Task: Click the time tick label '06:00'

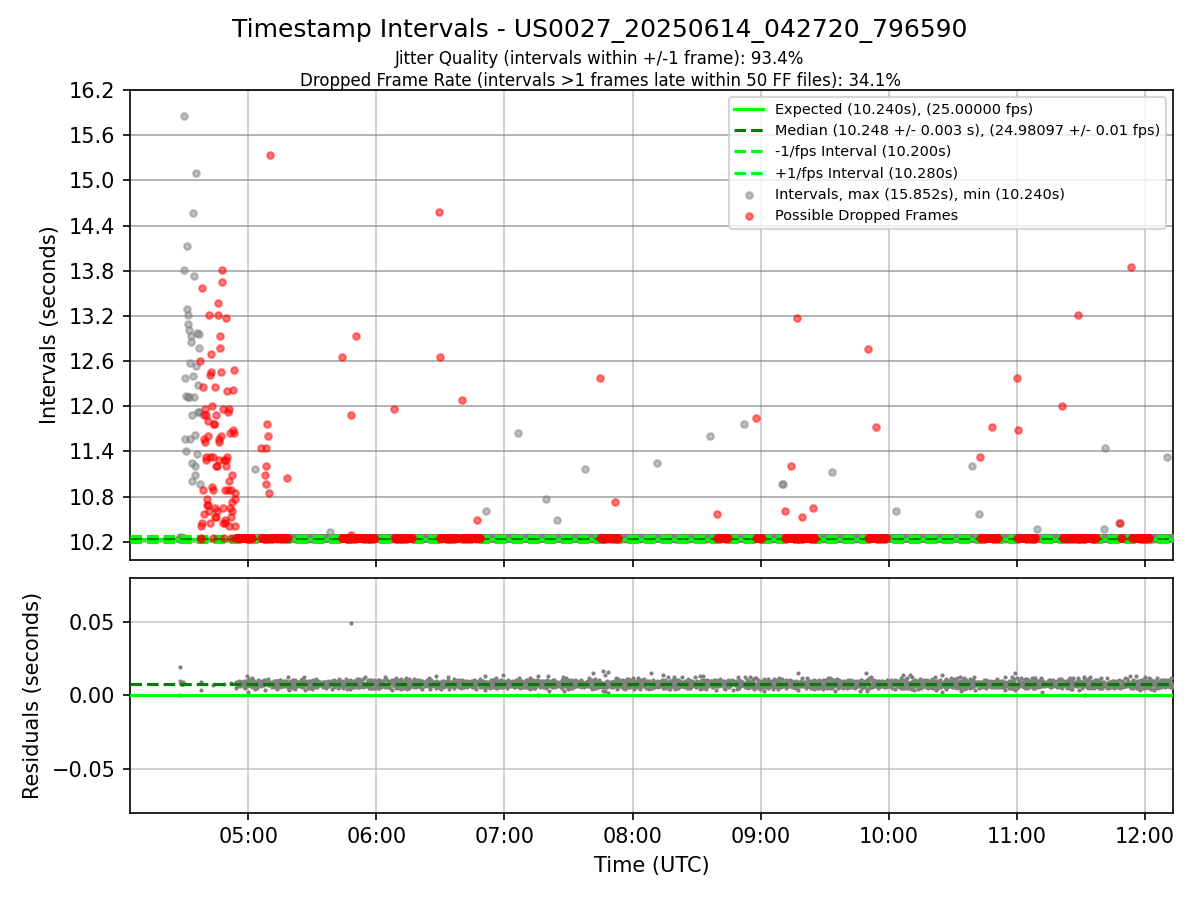Action: click(x=376, y=835)
